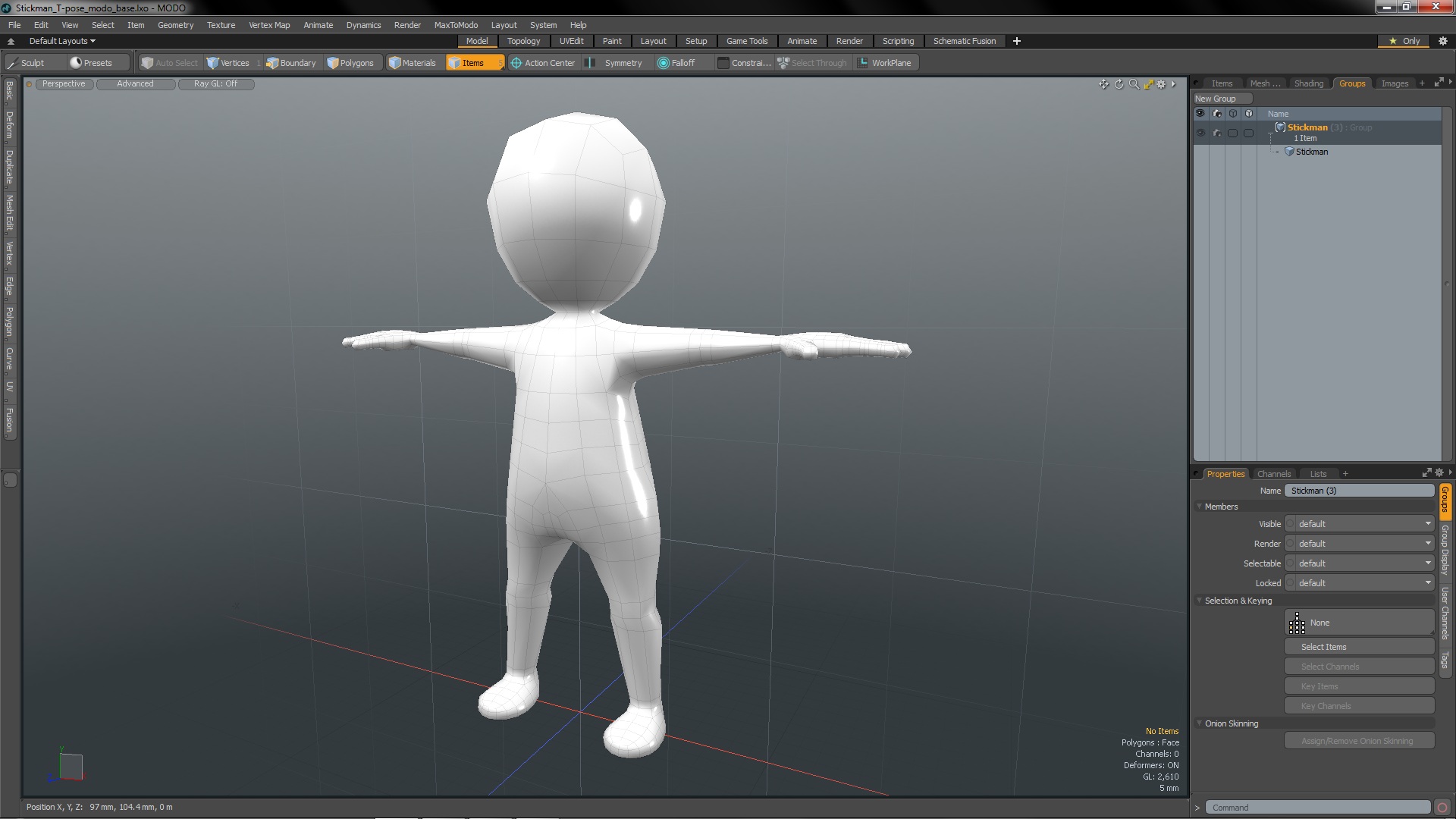This screenshot has height=819, width=1456.
Task: Expand the Default Layouts dropdown
Action: (62, 41)
